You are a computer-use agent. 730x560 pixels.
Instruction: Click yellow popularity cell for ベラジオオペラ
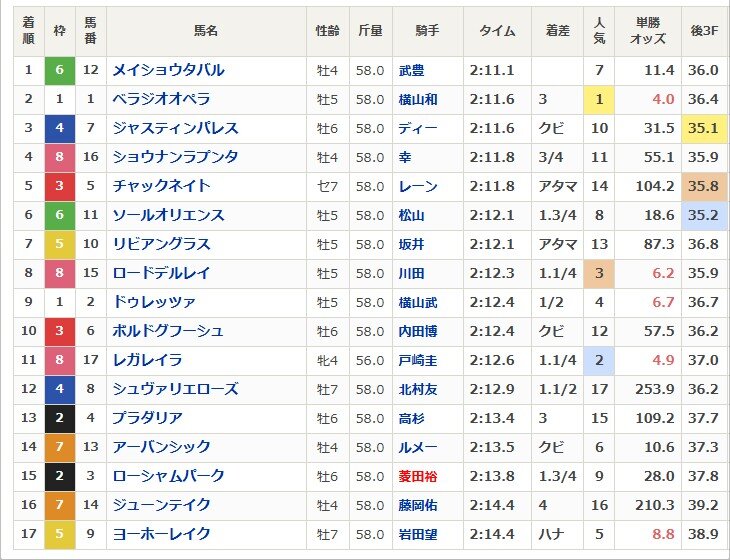(x=599, y=99)
